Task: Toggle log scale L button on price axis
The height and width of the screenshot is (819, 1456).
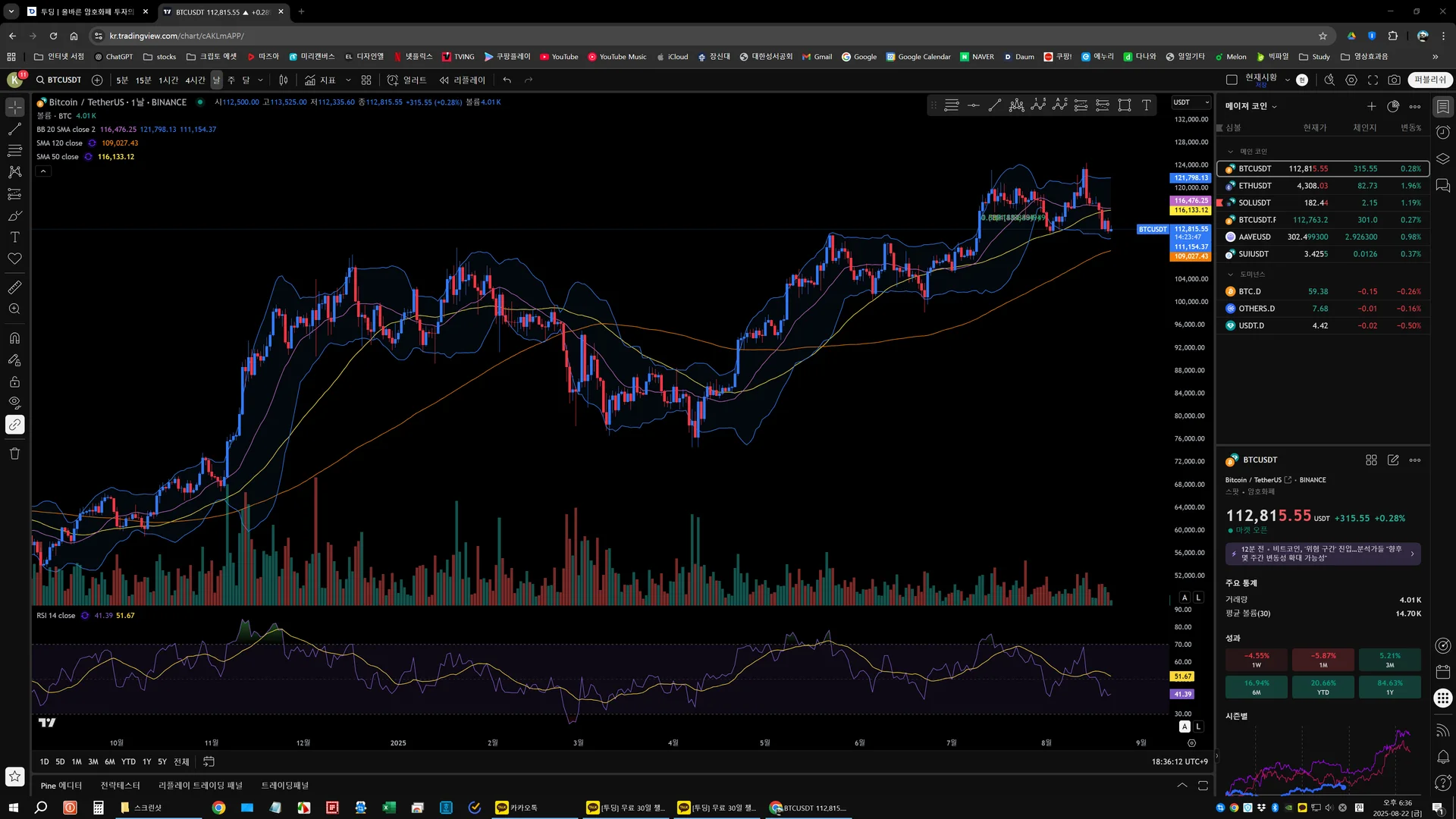Action: 1198,598
